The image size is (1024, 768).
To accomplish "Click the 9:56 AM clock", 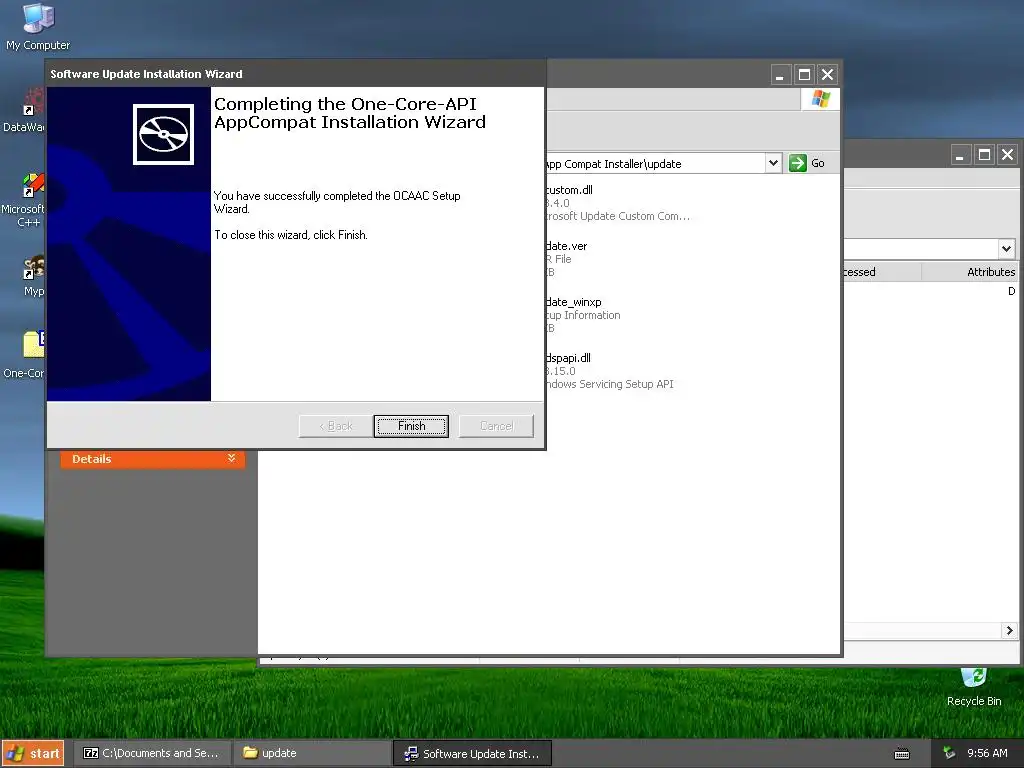I will tap(987, 753).
